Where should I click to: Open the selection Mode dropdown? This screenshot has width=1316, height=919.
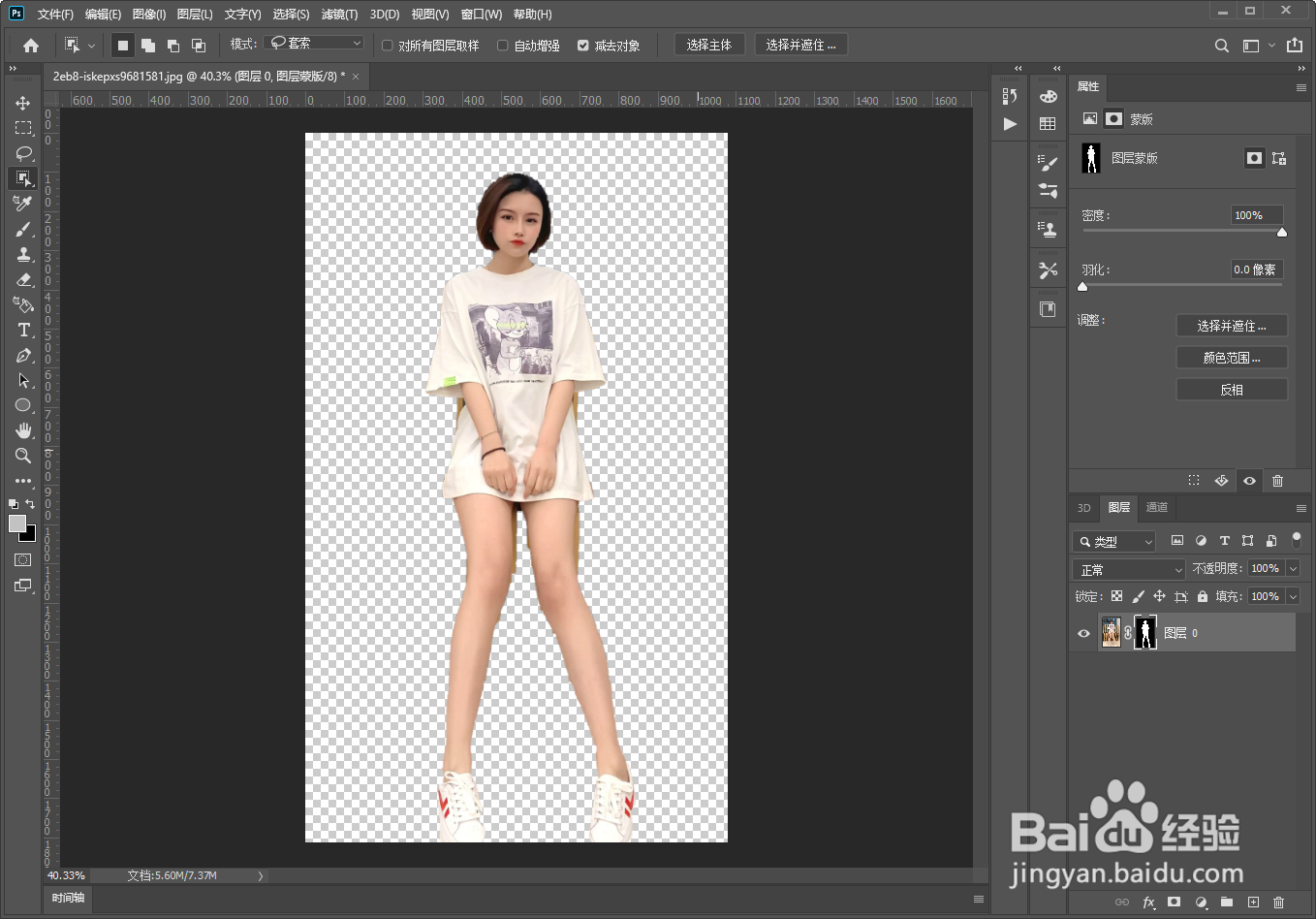click(x=315, y=43)
